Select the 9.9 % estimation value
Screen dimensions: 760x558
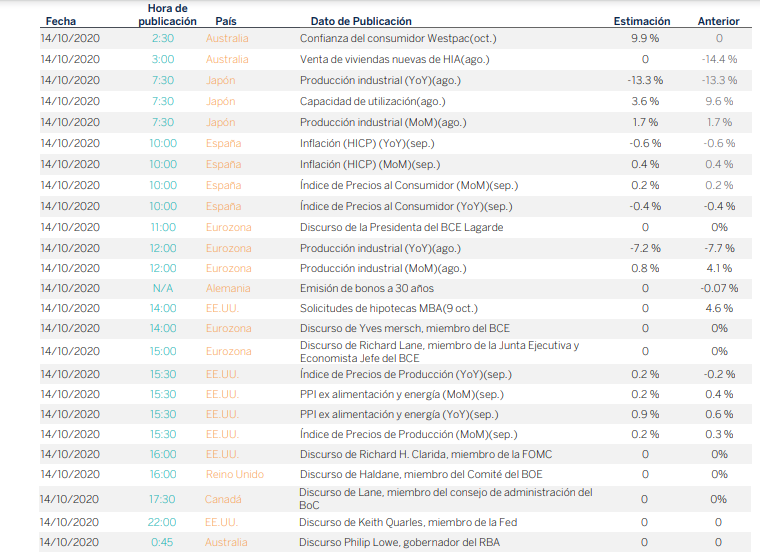click(x=645, y=39)
